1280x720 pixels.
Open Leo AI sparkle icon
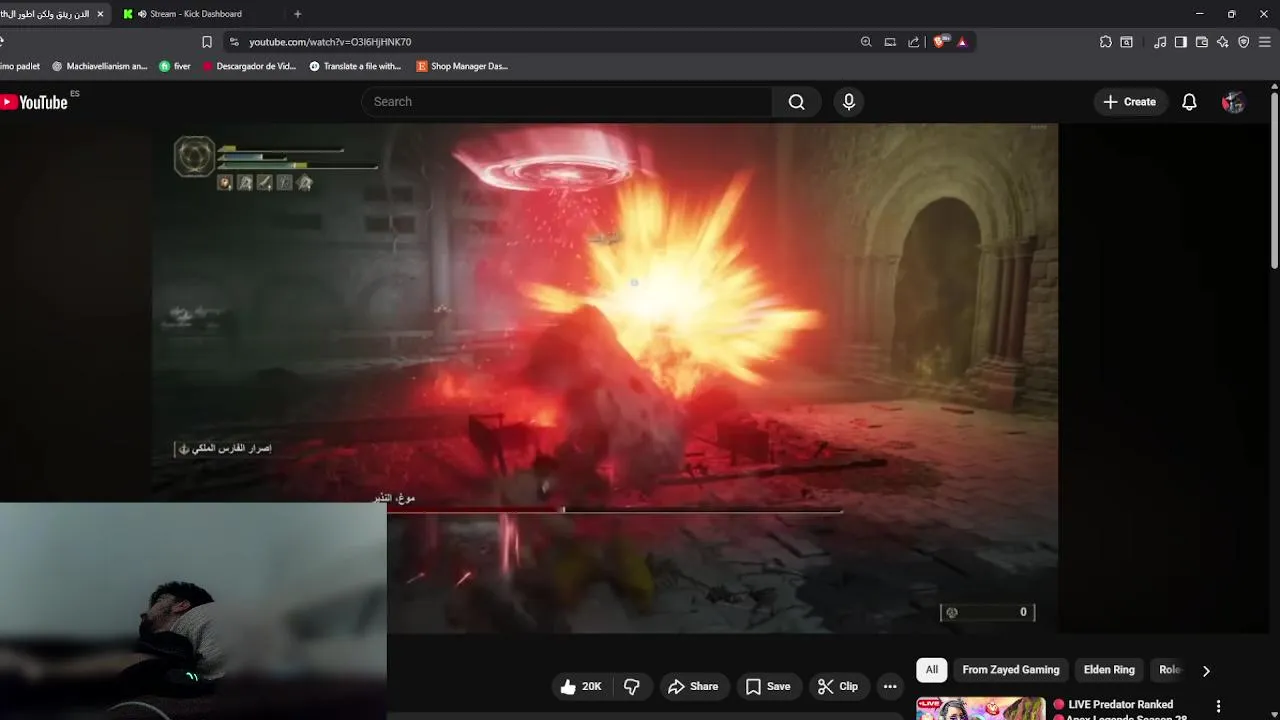[1223, 42]
